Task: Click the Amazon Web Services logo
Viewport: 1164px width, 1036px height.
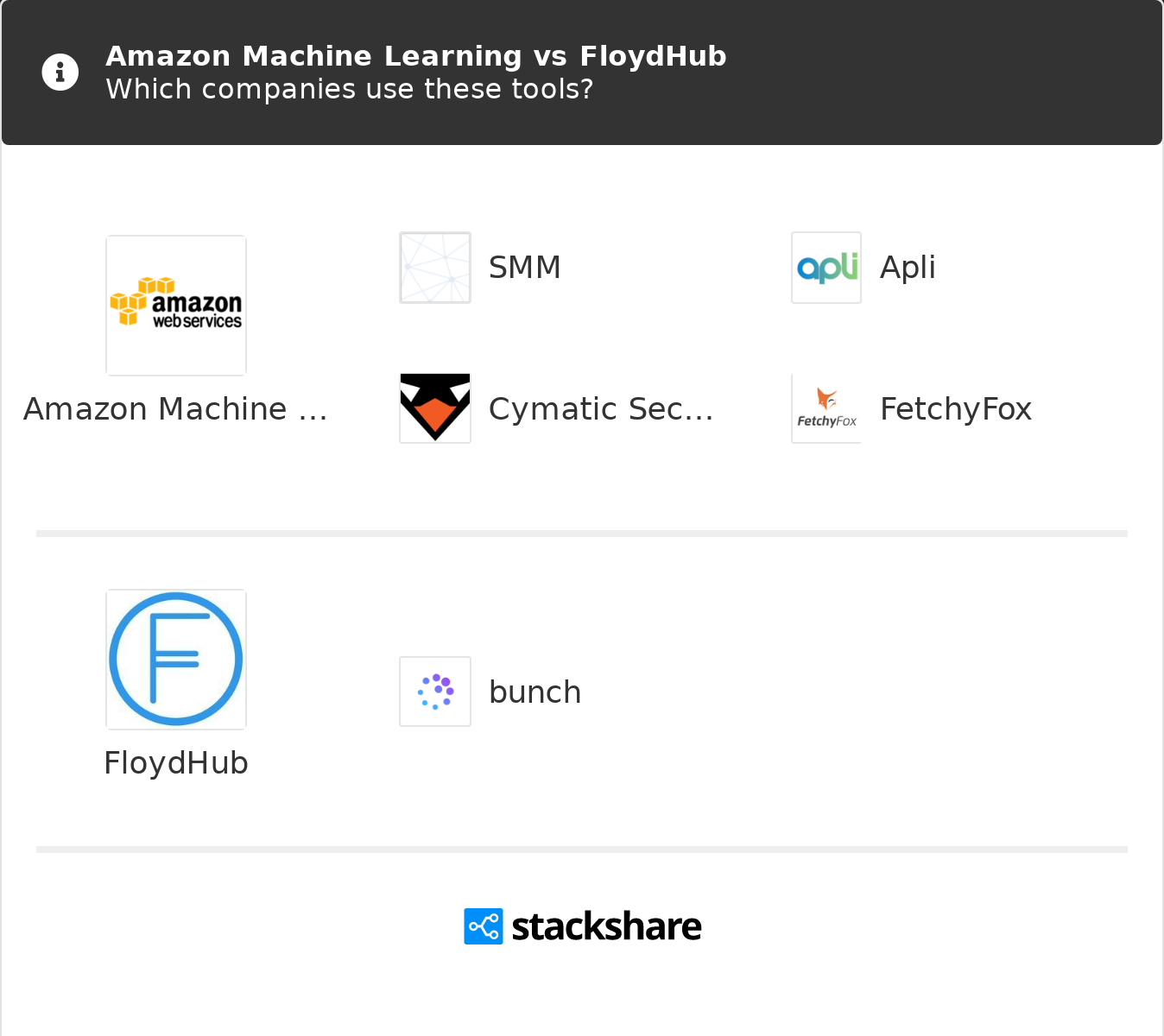Action: point(175,305)
